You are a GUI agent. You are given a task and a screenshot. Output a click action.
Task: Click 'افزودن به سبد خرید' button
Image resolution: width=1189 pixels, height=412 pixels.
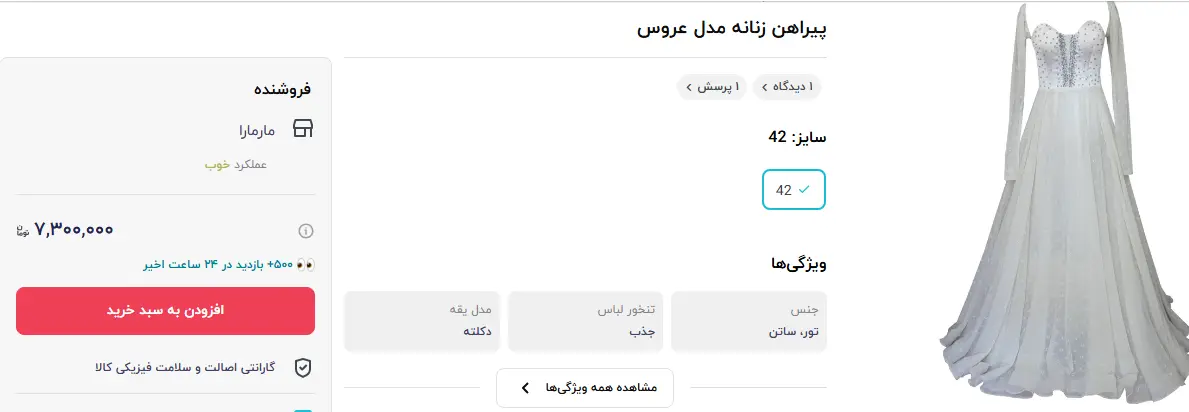166,311
